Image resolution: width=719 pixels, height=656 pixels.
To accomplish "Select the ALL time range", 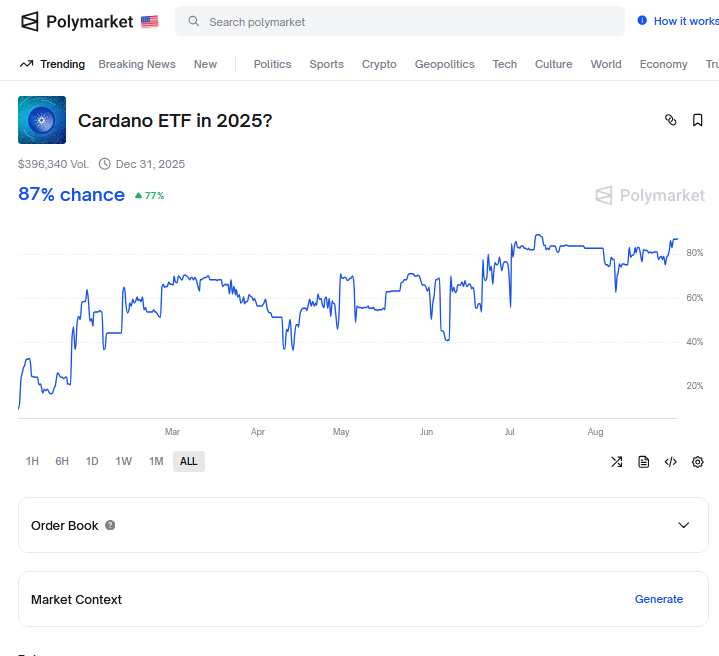I will (x=188, y=461).
